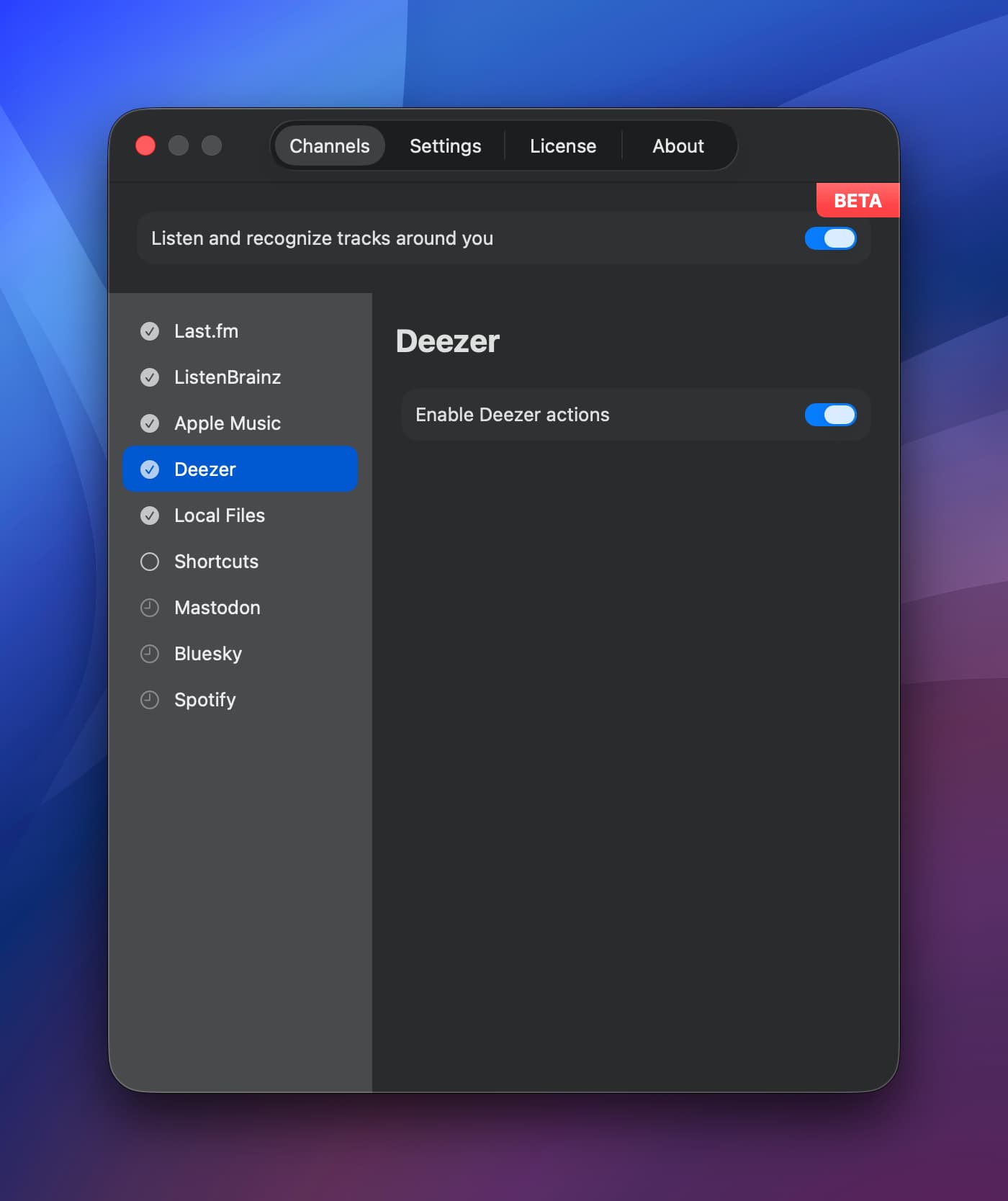Click the Local Files checkmark icon
This screenshot has width=1008, height=1201.
[150, 516]
